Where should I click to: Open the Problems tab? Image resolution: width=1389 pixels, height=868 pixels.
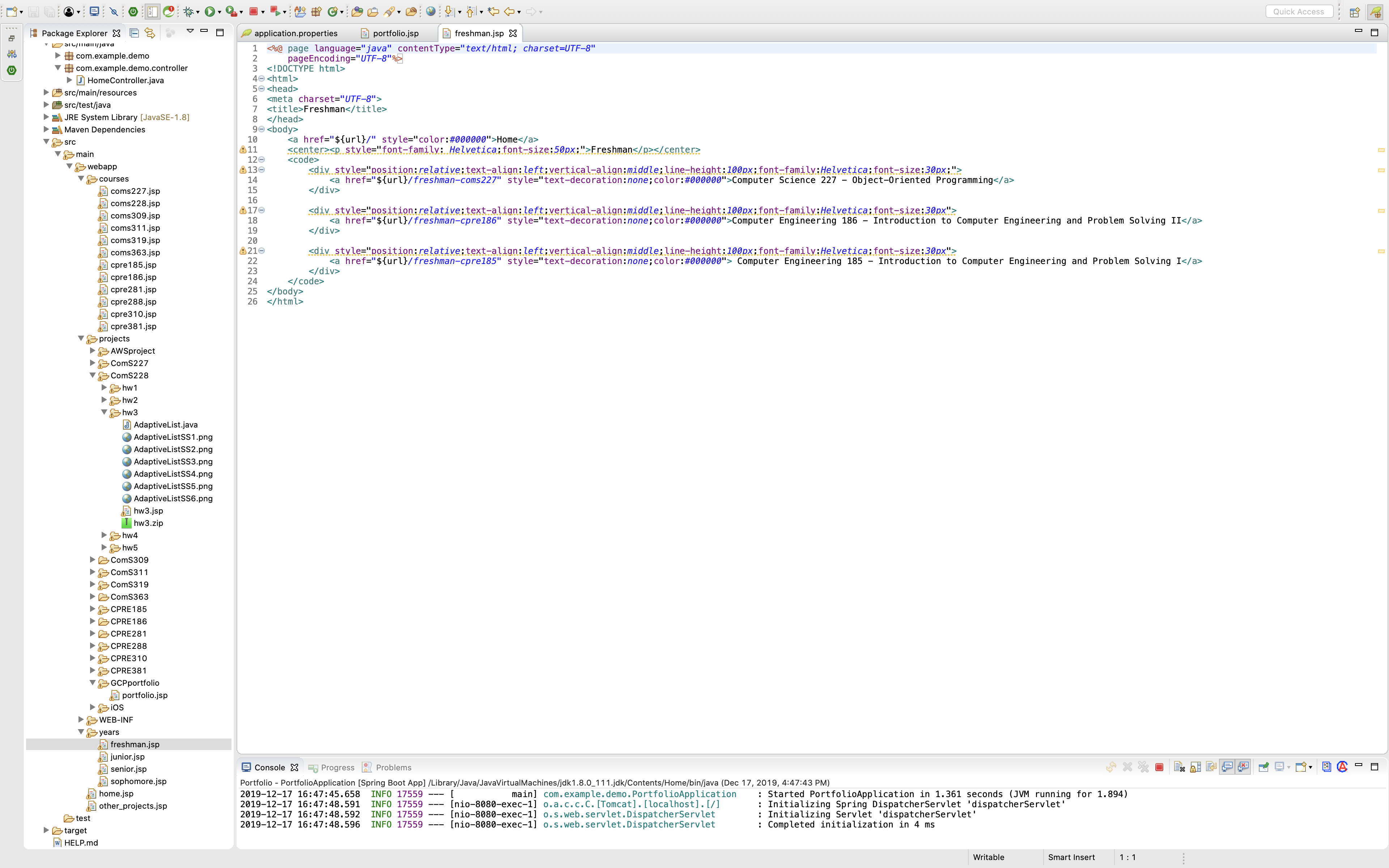coord(393,767)
